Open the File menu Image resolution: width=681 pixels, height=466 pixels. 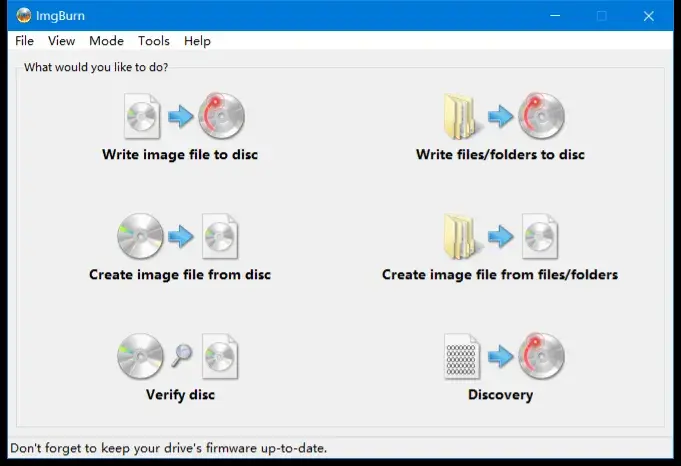click(x=24, y=41)
